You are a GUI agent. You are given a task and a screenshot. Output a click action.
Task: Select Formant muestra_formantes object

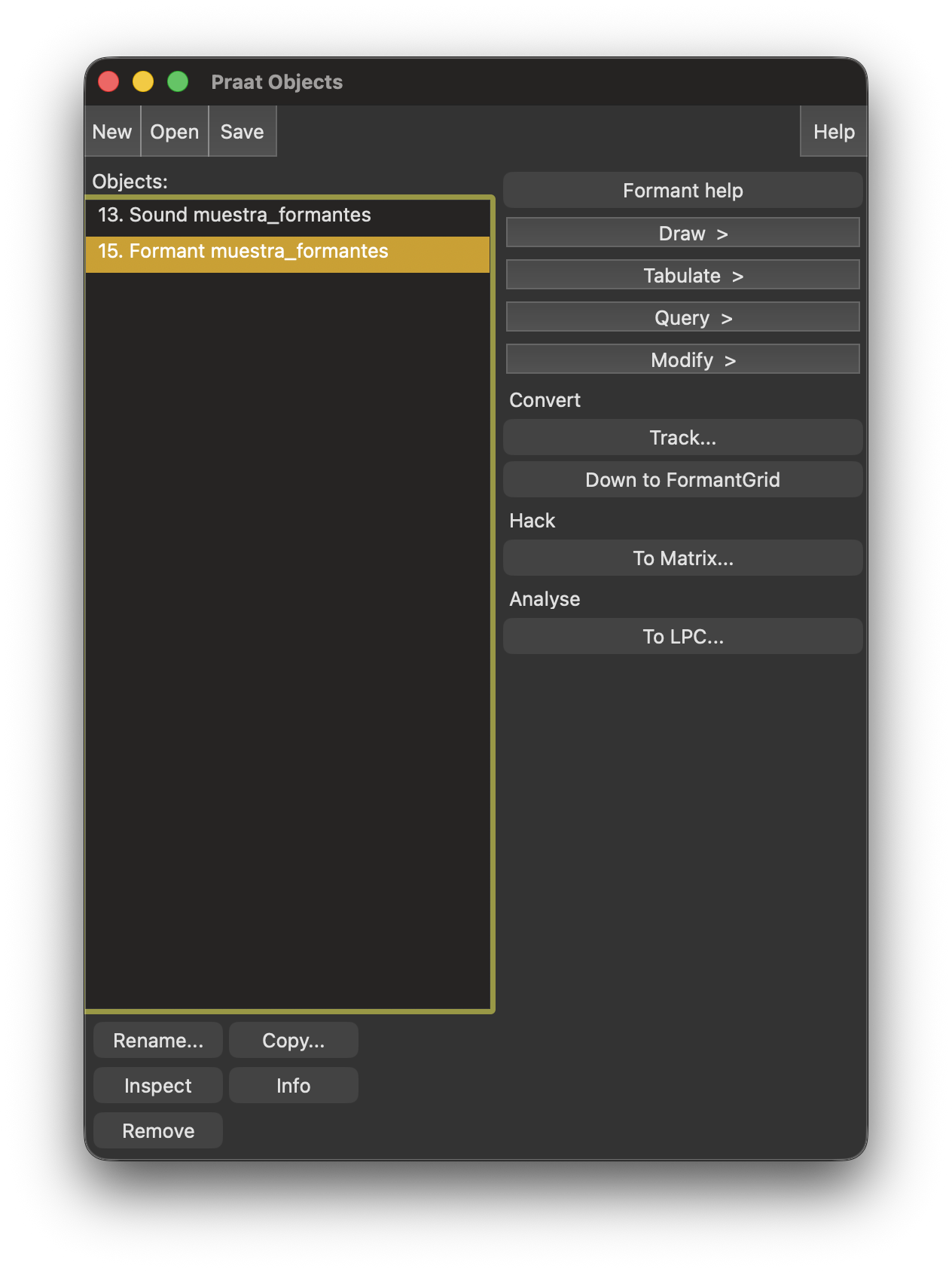tap(243, 252)
